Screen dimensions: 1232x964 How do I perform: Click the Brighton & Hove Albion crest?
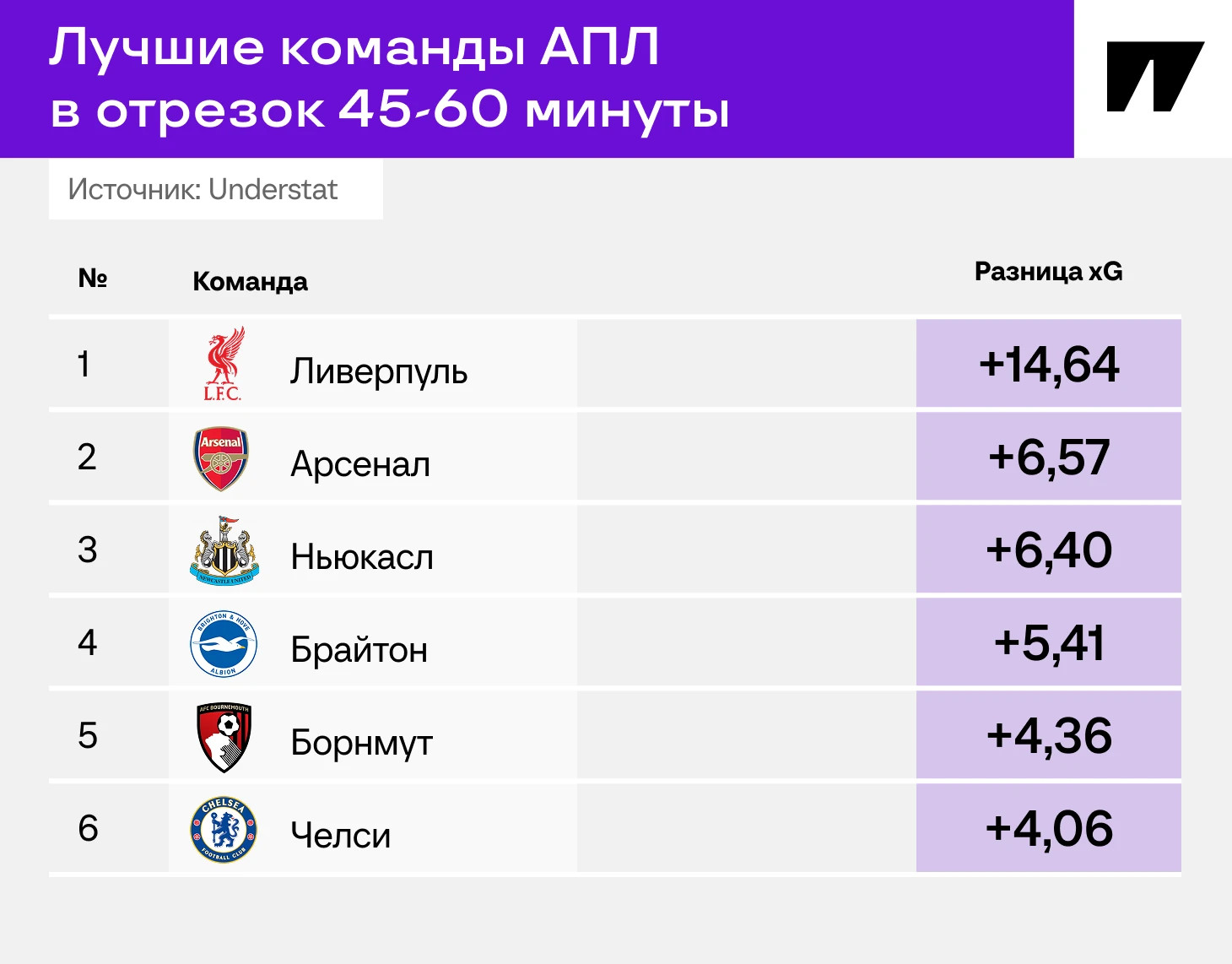[224, 644]
